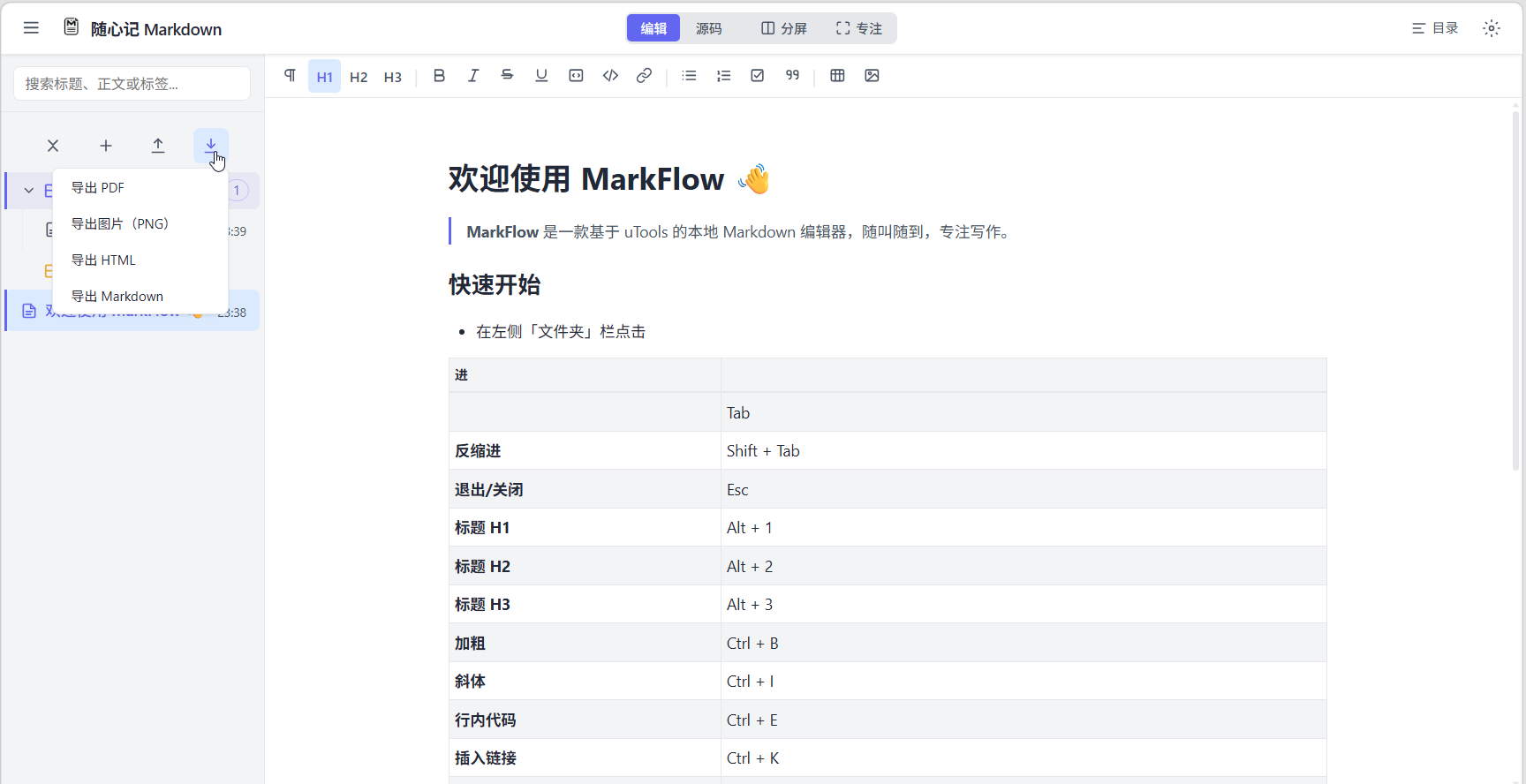Screen dimensions: 1526x784
Task: Toggle underline formatting
Action: point(541,76)
